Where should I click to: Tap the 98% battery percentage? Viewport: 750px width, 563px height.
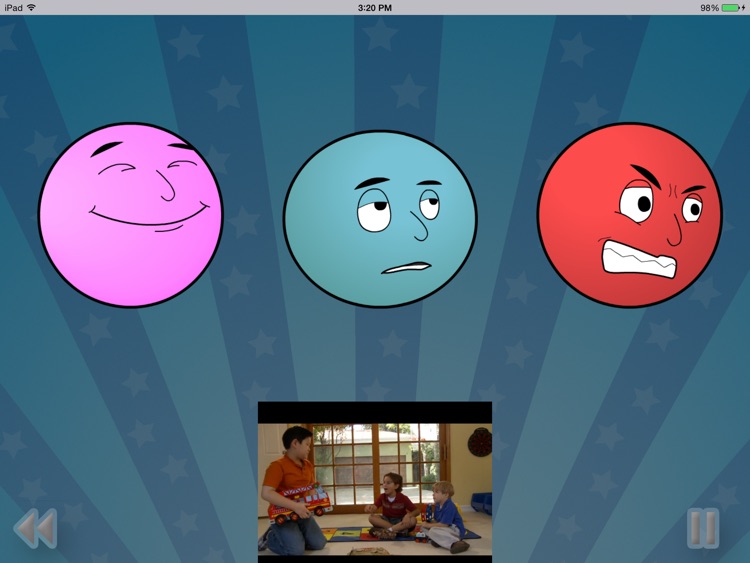click(x=709, y=8)
